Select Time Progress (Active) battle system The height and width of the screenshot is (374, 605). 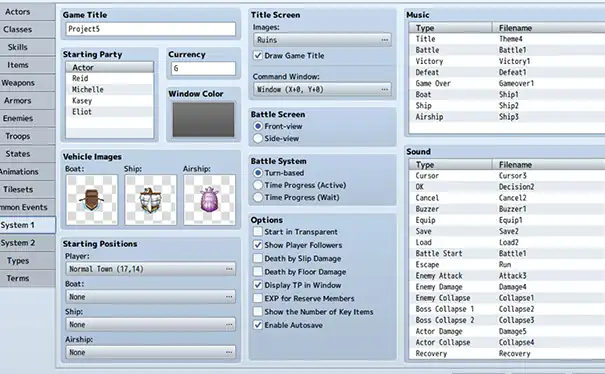(x=258, y=185)
